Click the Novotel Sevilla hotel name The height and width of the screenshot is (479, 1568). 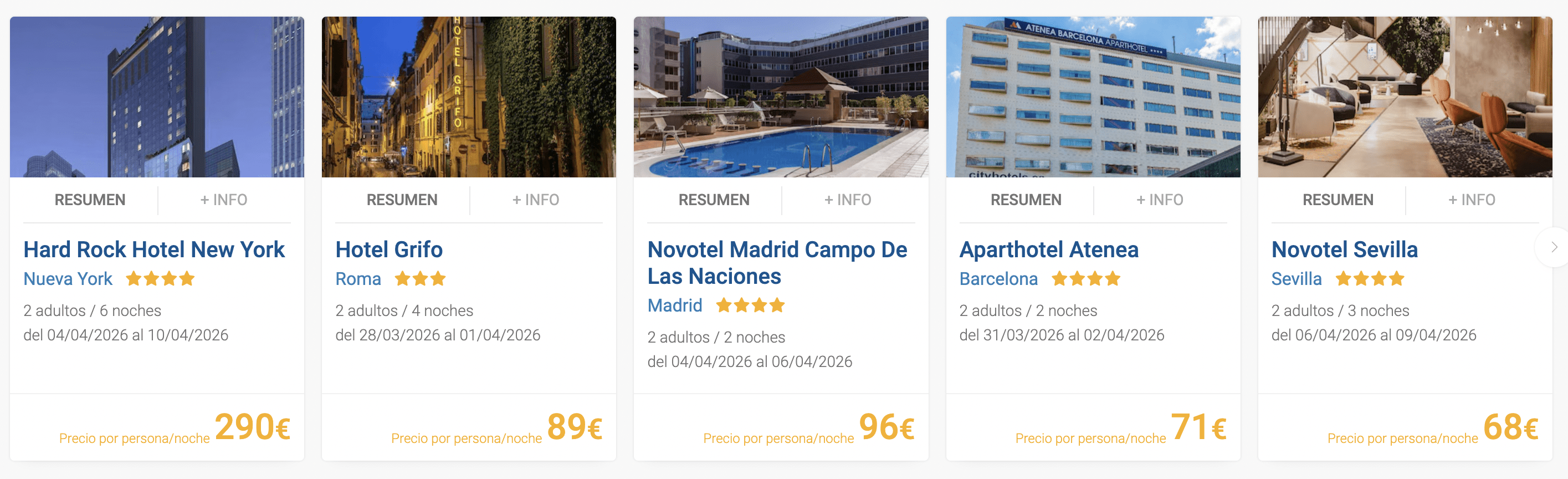pyautogui.click(x=1344, y=249)
